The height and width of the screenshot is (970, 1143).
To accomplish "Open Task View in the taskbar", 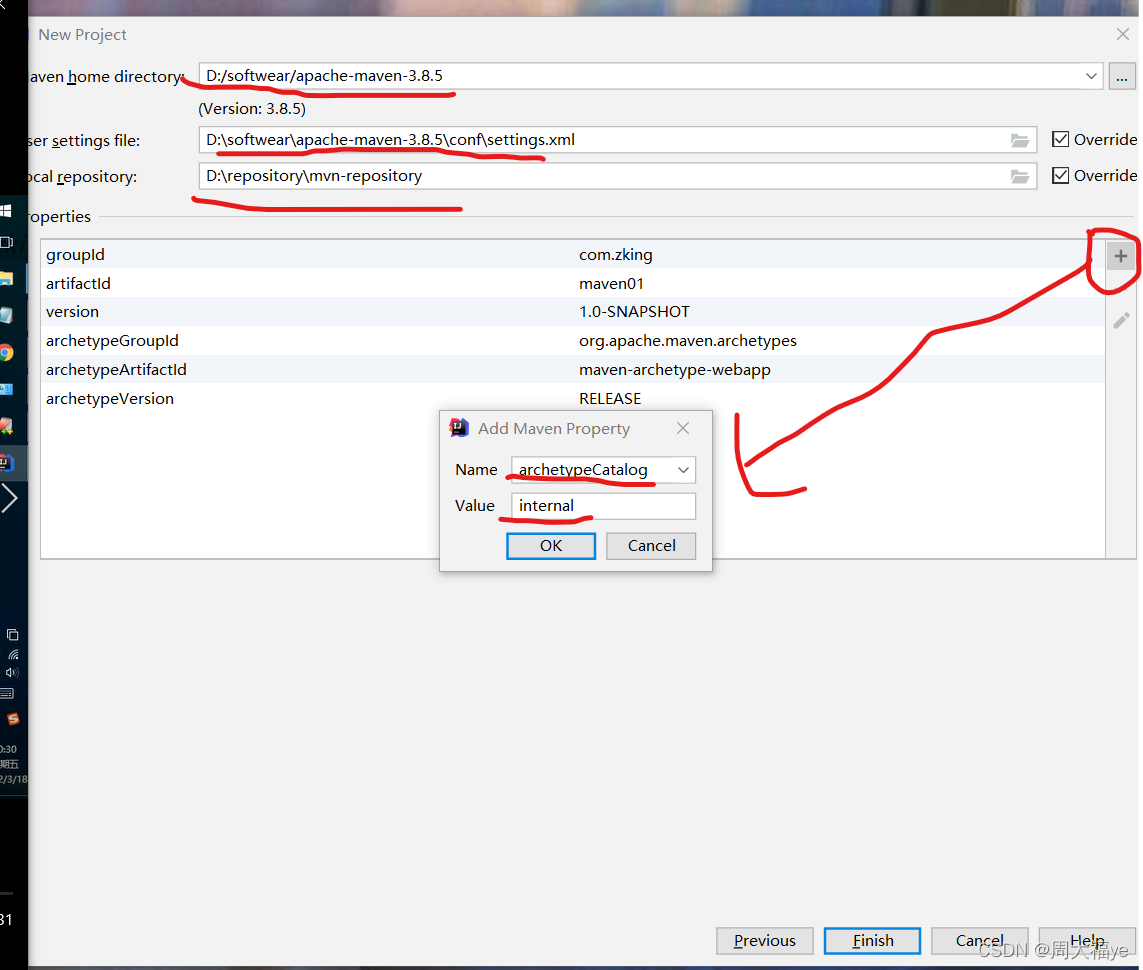I will (7, 243).
